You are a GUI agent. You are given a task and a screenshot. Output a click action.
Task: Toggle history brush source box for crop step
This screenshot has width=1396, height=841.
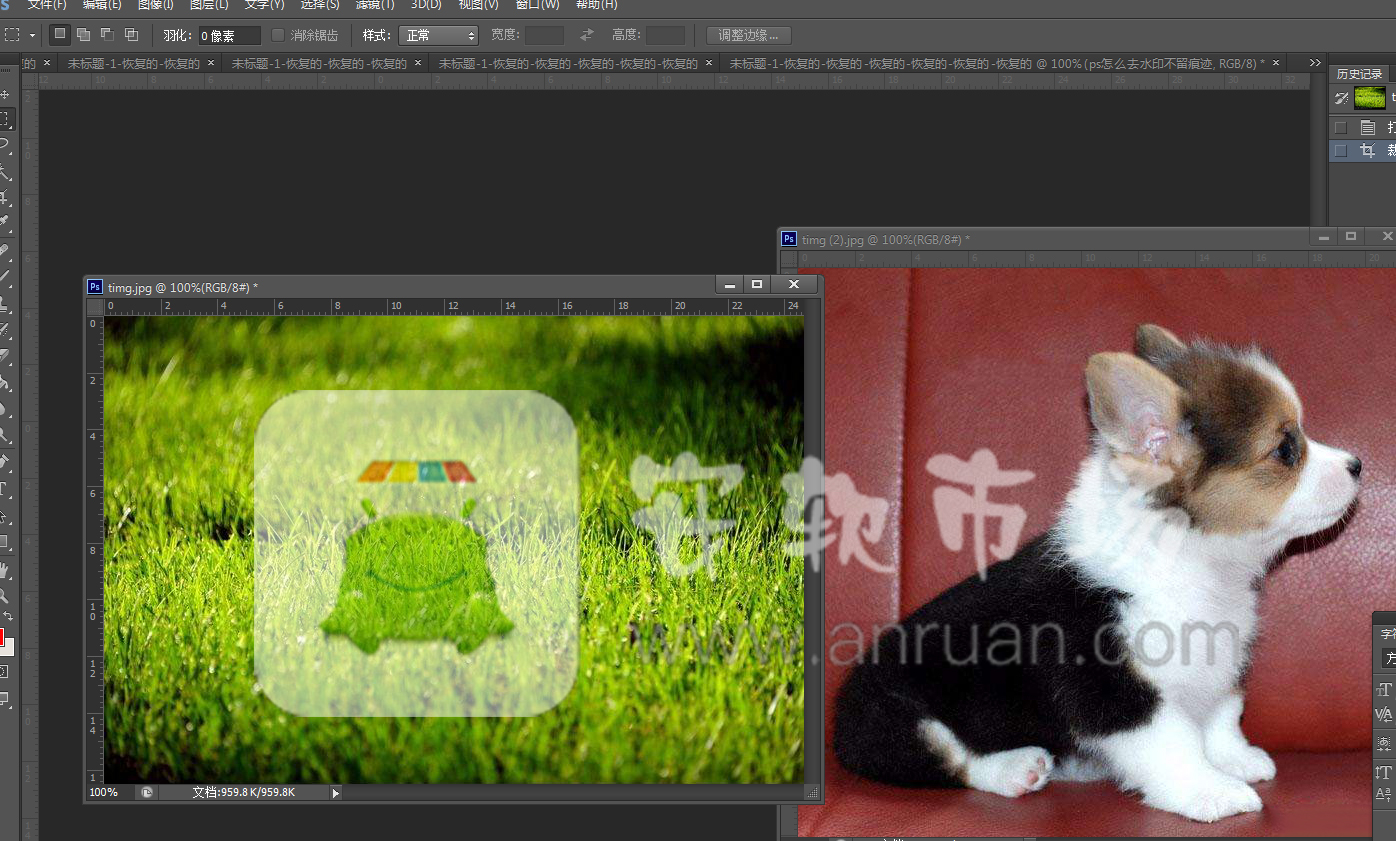1341,151
